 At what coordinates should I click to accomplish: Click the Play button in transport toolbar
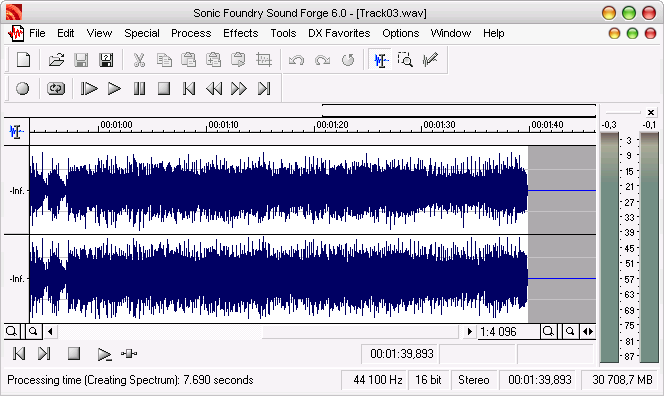[114, 89]
